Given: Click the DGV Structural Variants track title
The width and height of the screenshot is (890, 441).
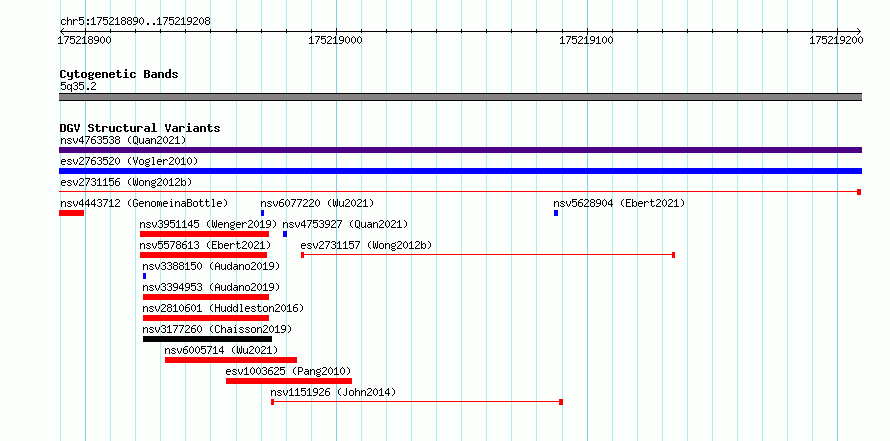Looking at the screenshot, I should click(140, 128).
